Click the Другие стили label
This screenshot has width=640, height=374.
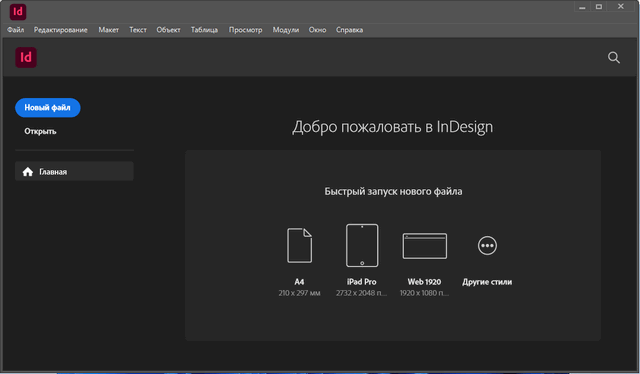[487, 282]
